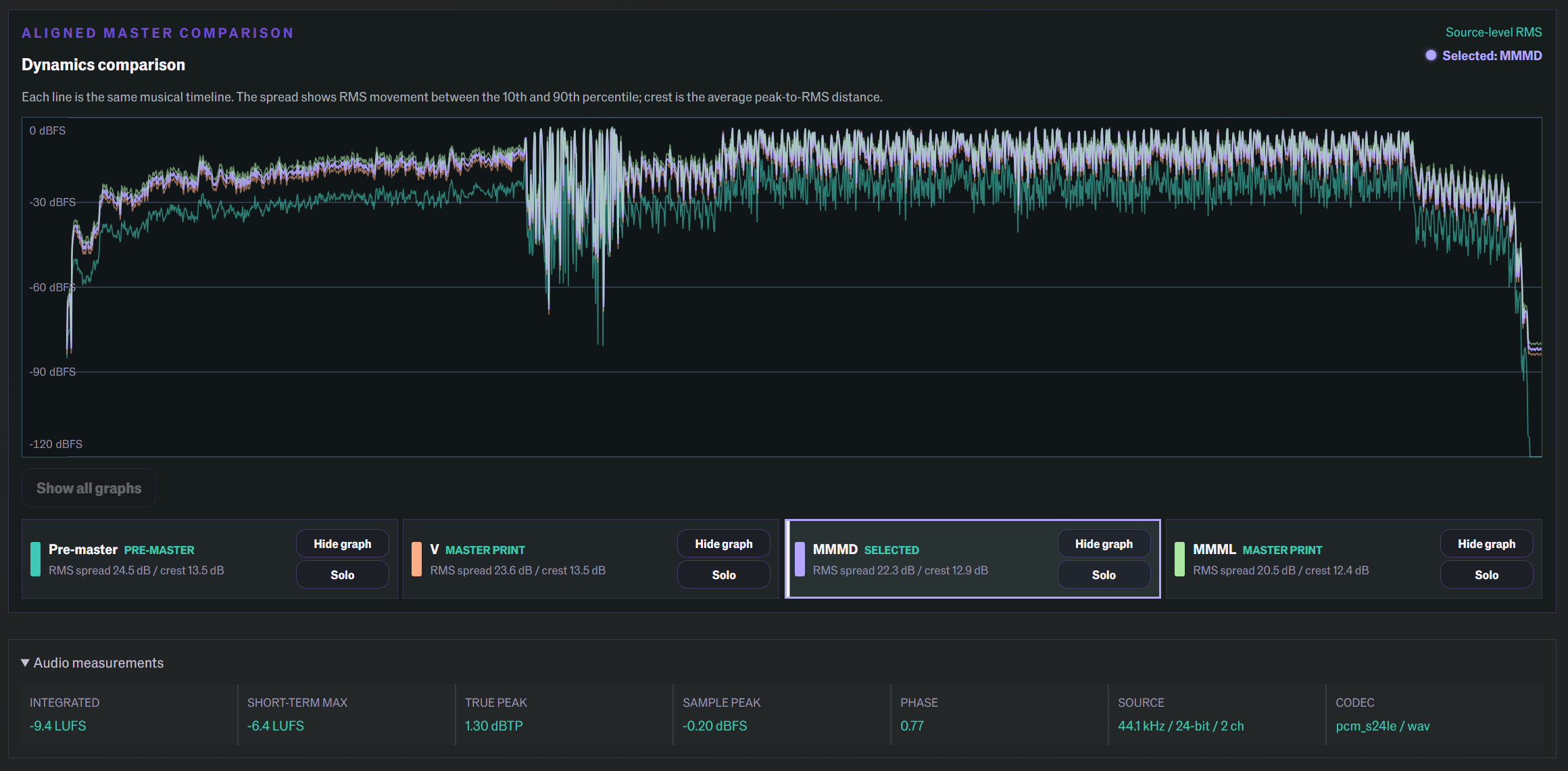This screenshot has height=771, width=1568.
Task: Click the Selected: MMMD legend text
Action: point(1492,55)
